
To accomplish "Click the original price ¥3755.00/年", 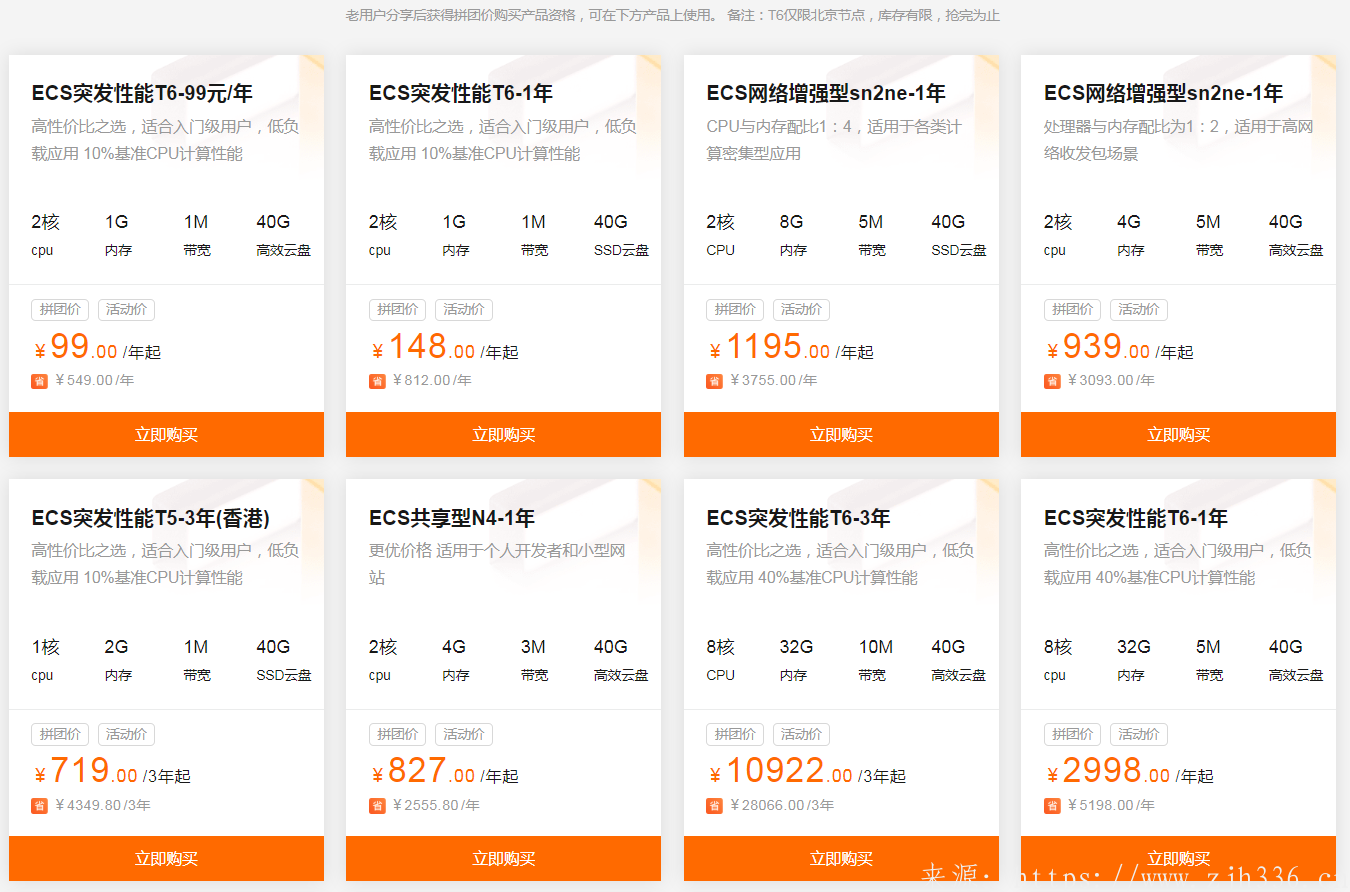I will pyautogui.click(x=774, y=381).
